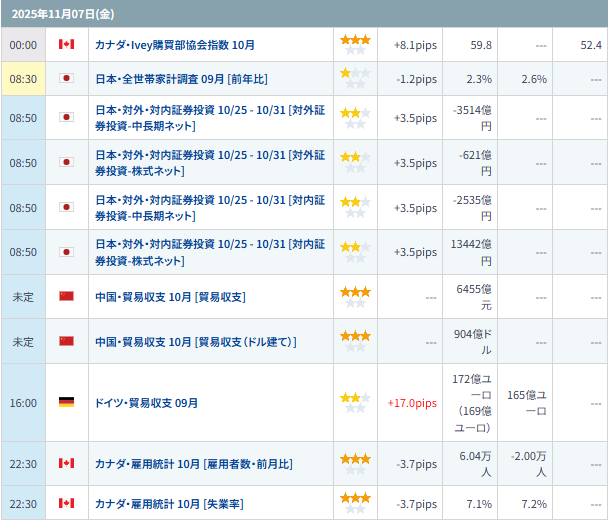Click the +8.1pips value
609x523 pixels.
415,46
